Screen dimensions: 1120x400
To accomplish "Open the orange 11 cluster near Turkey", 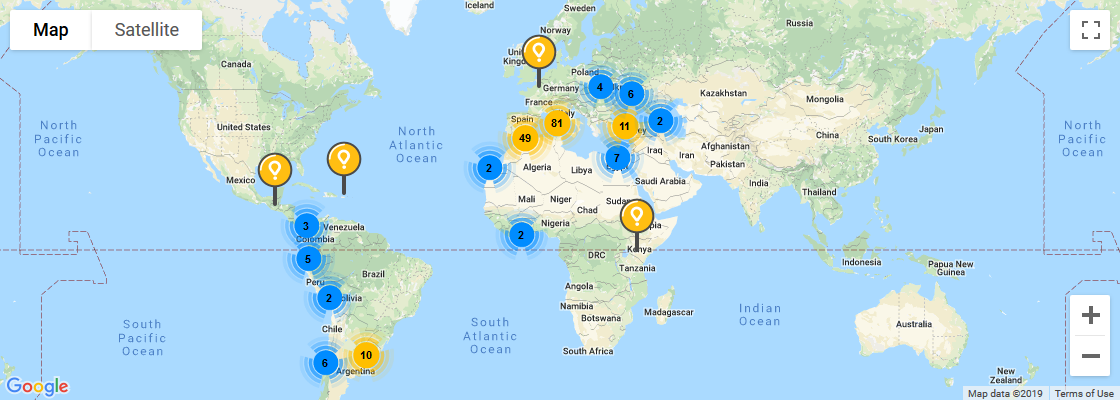I will tap(625, 126).
